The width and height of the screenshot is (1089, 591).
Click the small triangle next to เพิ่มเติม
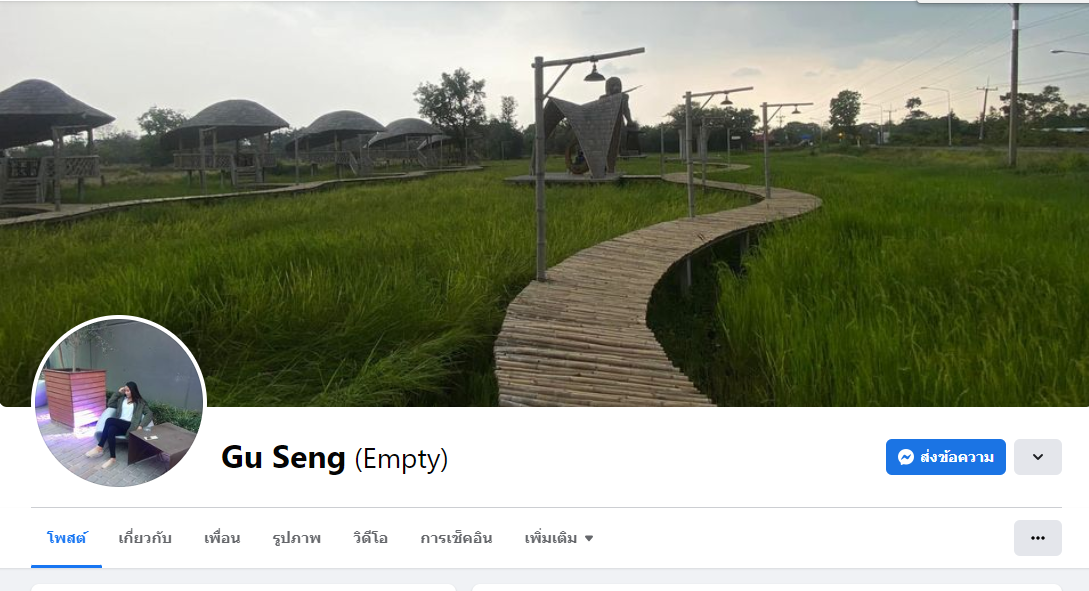click(x=589, y=538)
